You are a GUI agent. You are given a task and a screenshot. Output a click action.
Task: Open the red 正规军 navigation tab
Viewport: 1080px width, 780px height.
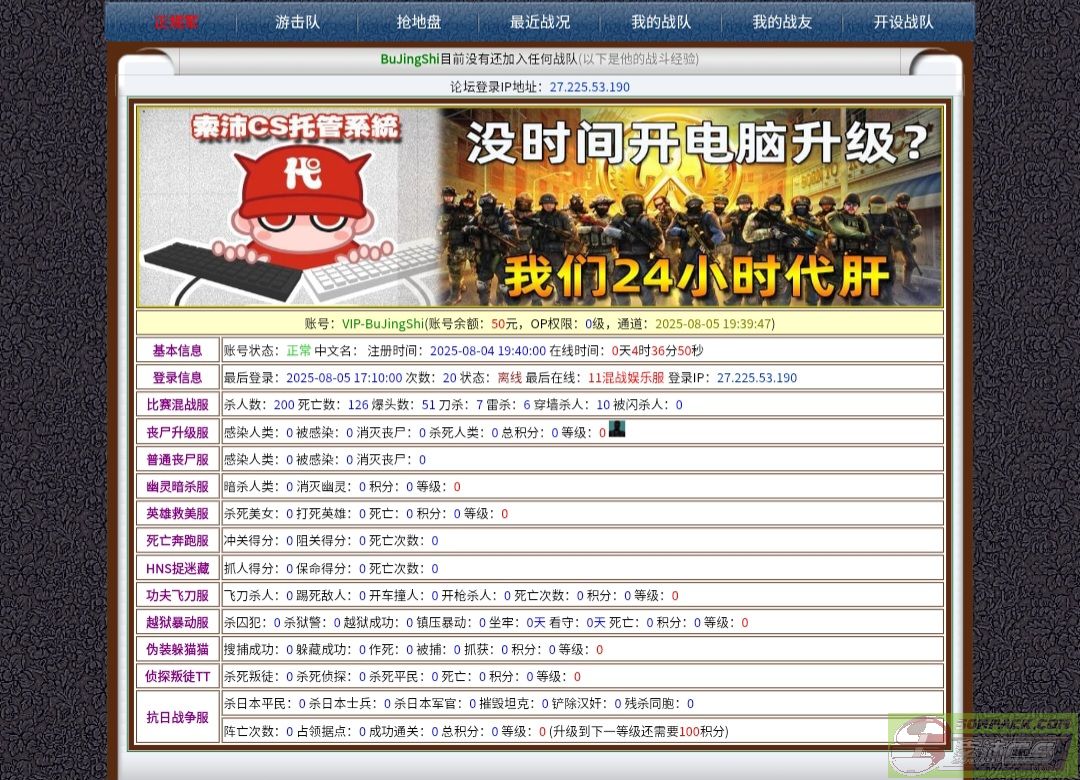pos(176,21)
